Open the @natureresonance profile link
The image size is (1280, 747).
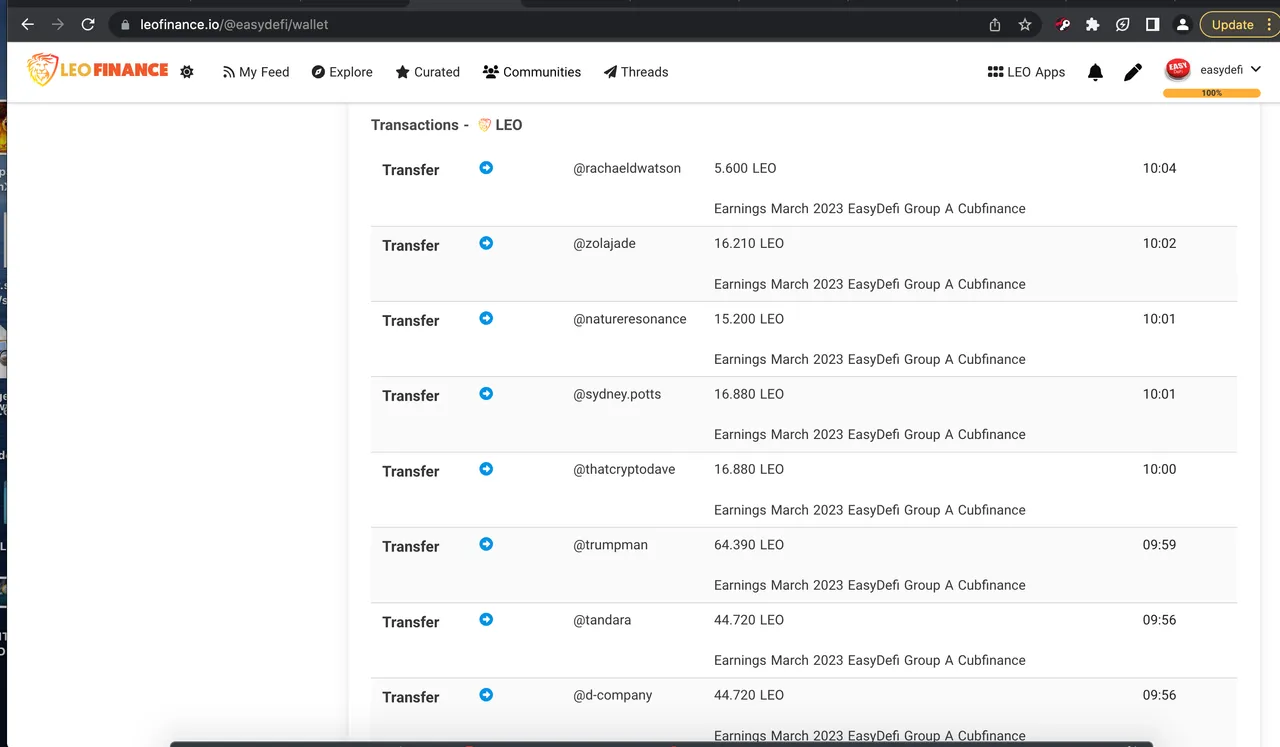click(x=630, y=319)
